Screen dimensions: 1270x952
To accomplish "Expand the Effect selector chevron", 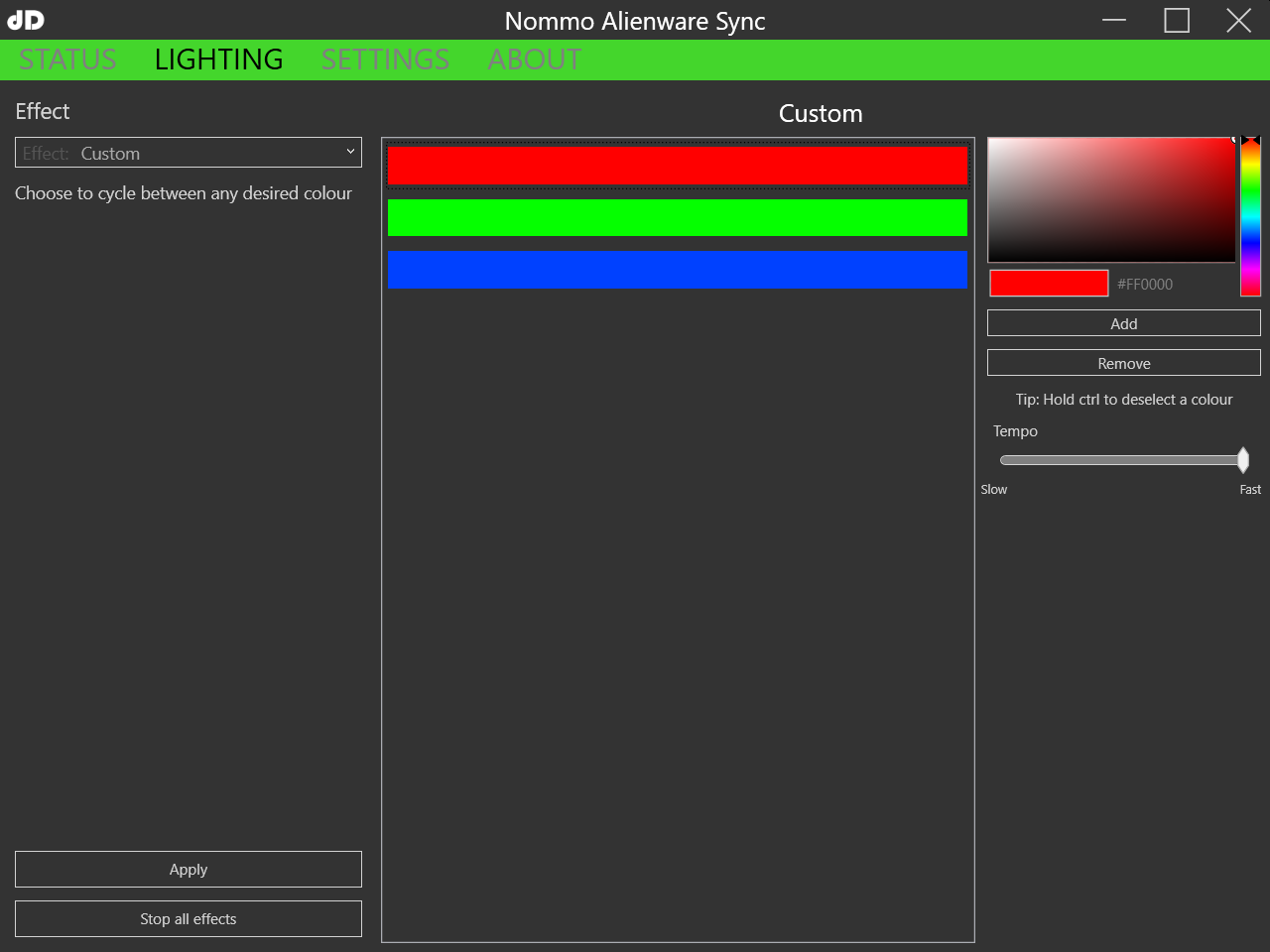I will (350, 152).
